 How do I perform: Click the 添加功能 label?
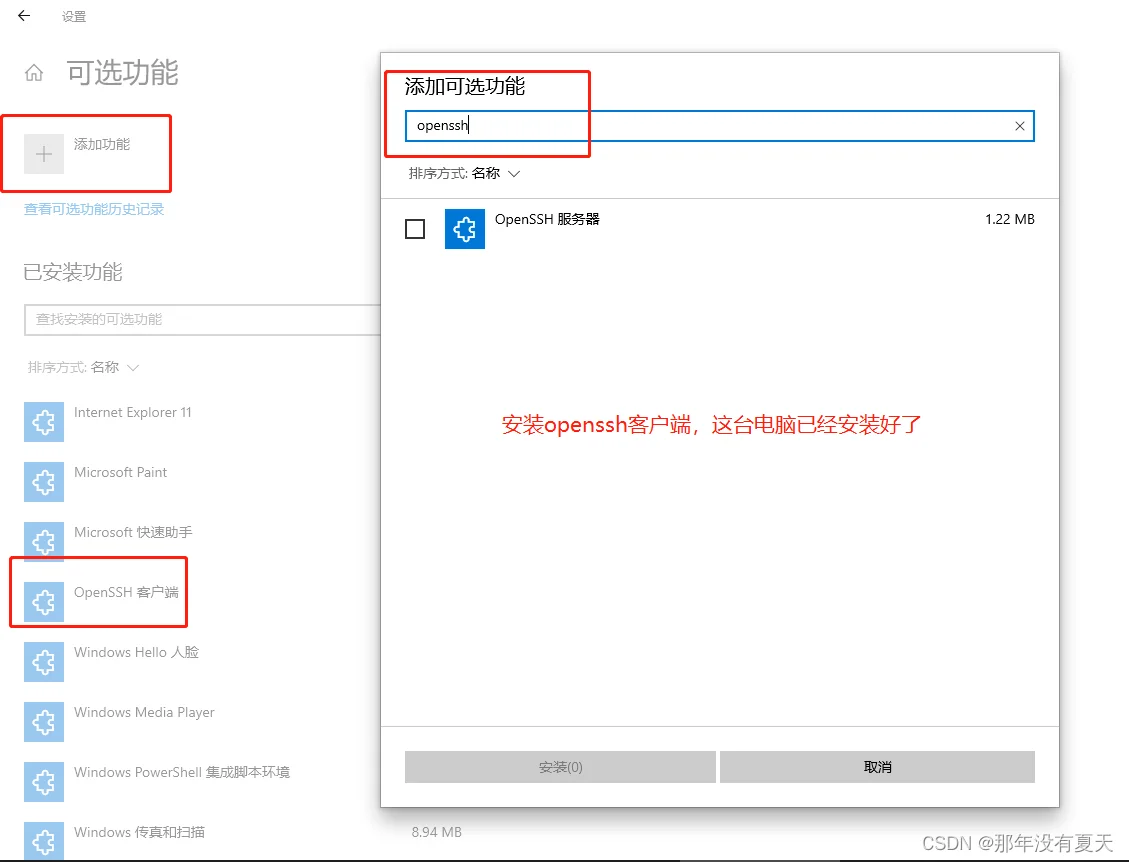[102, 144]
